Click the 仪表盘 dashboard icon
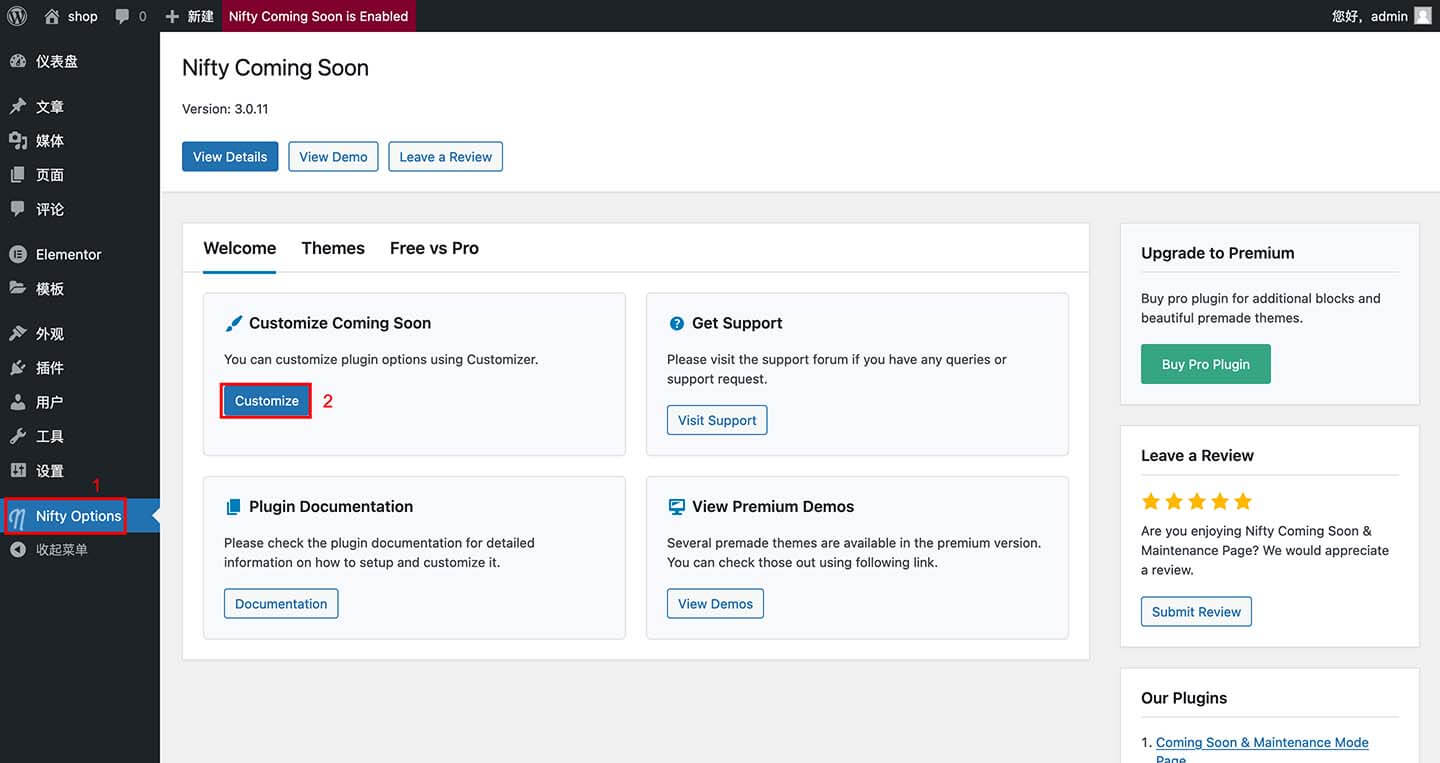Screen dimensions: 1440x763 coord(18,61)
